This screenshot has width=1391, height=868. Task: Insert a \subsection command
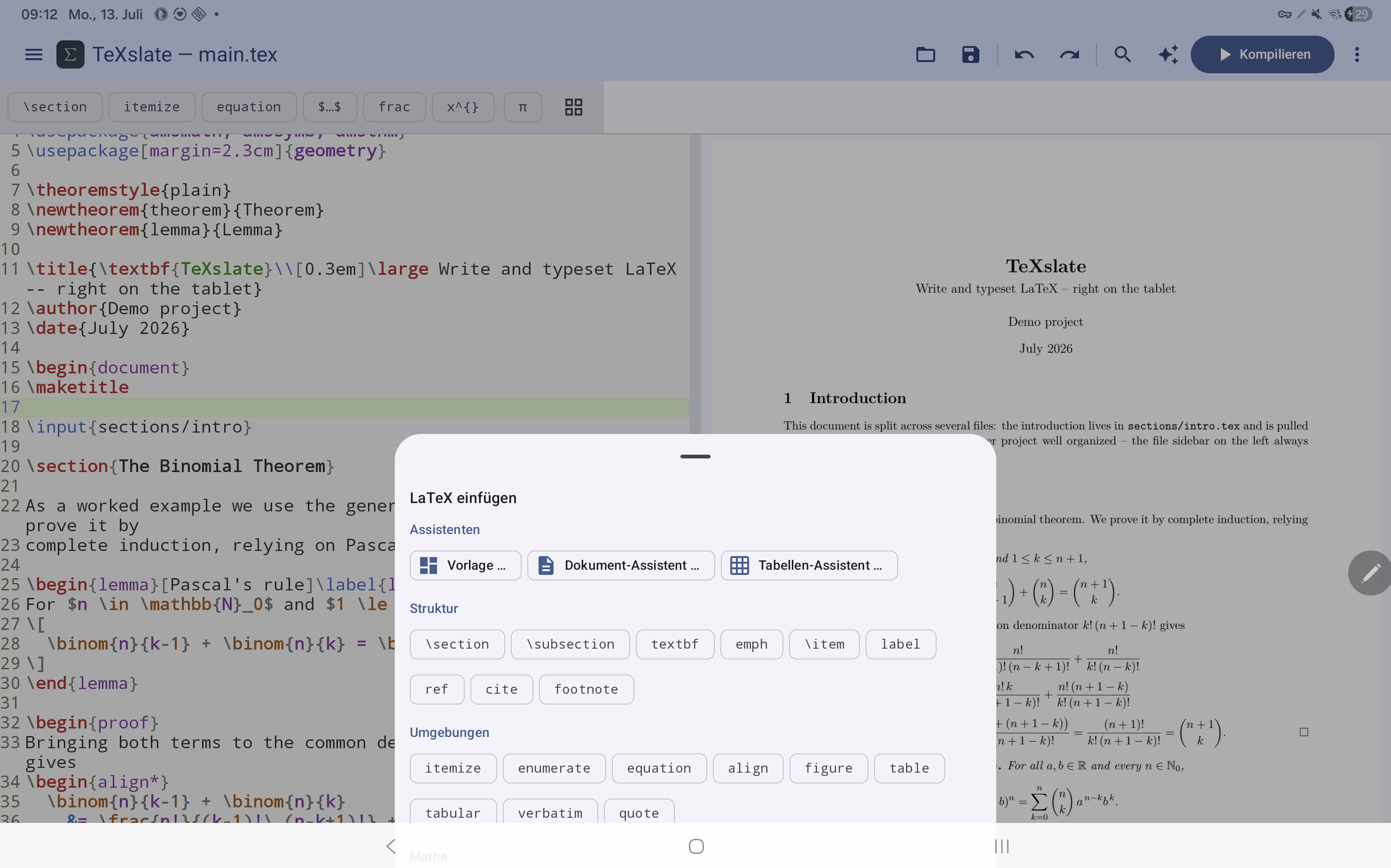[x=570, y=644]
